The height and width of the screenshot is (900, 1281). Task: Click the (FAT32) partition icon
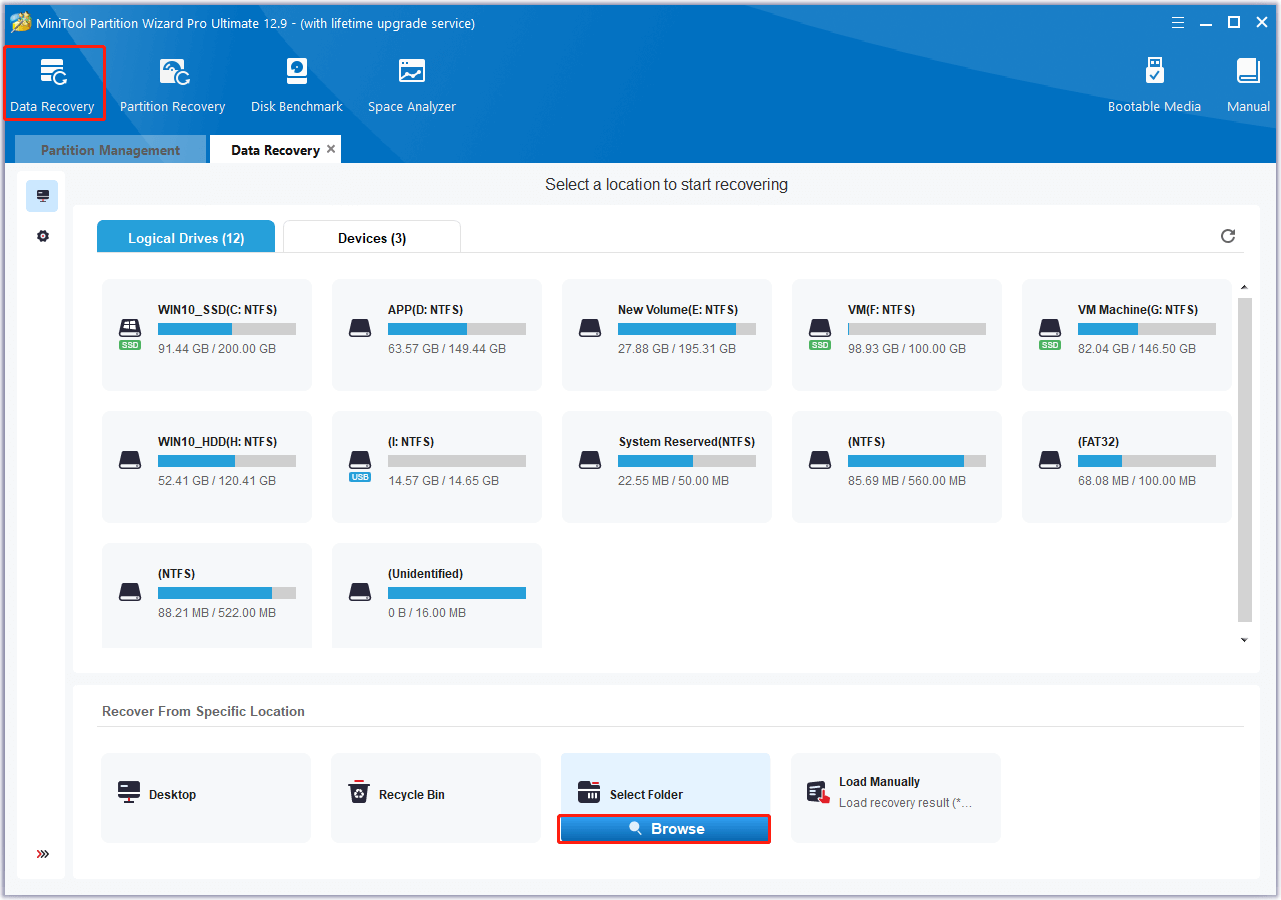click(x=1050, y=461)
